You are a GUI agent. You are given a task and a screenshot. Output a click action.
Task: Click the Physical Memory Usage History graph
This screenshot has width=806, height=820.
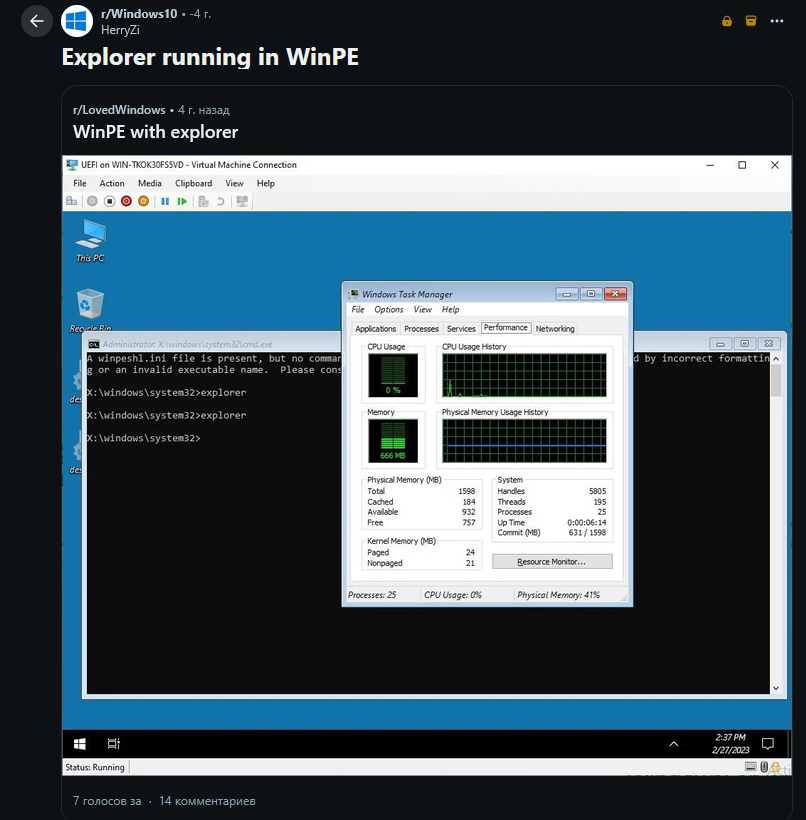524,440
